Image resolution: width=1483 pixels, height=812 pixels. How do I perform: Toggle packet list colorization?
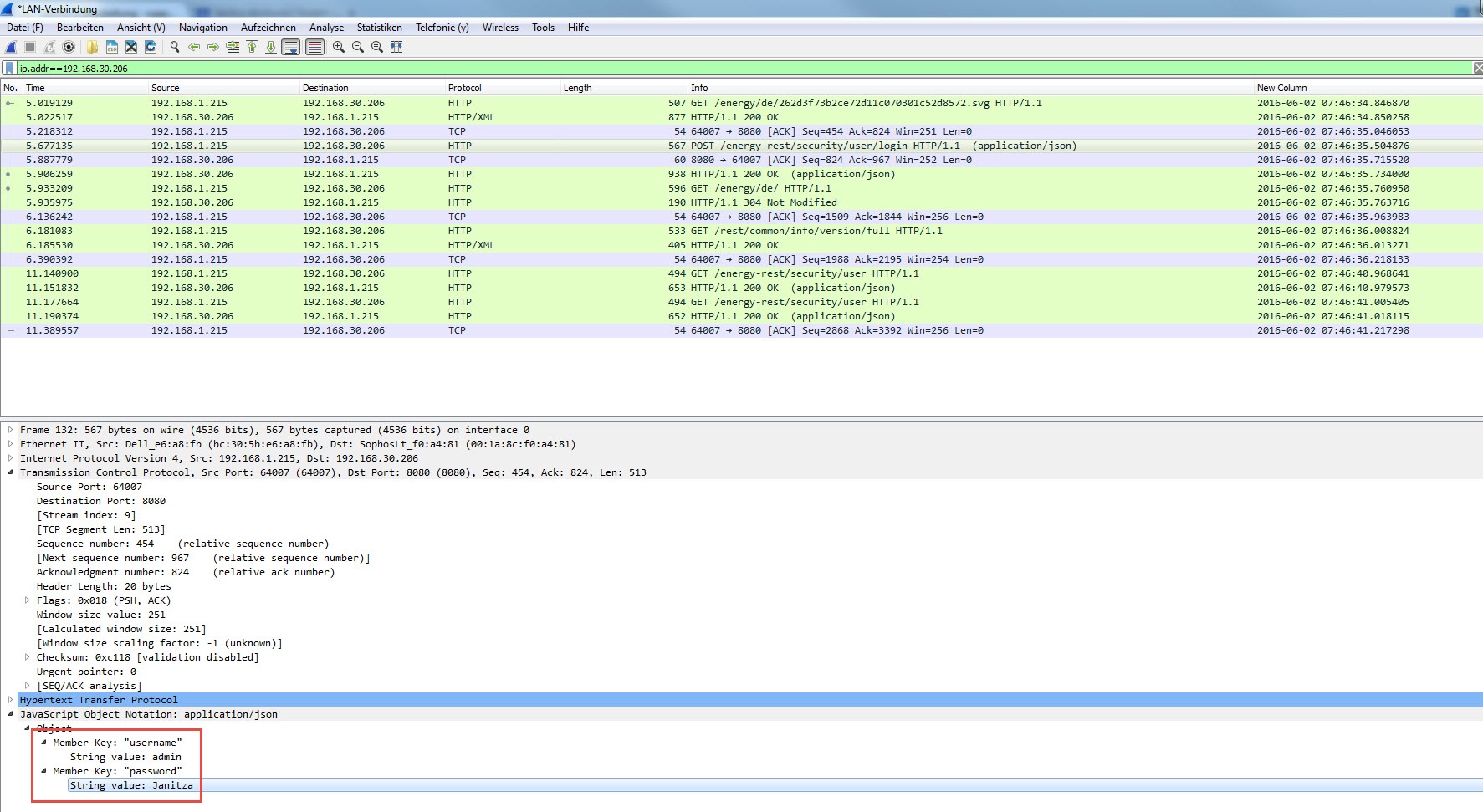click(314, 47)
